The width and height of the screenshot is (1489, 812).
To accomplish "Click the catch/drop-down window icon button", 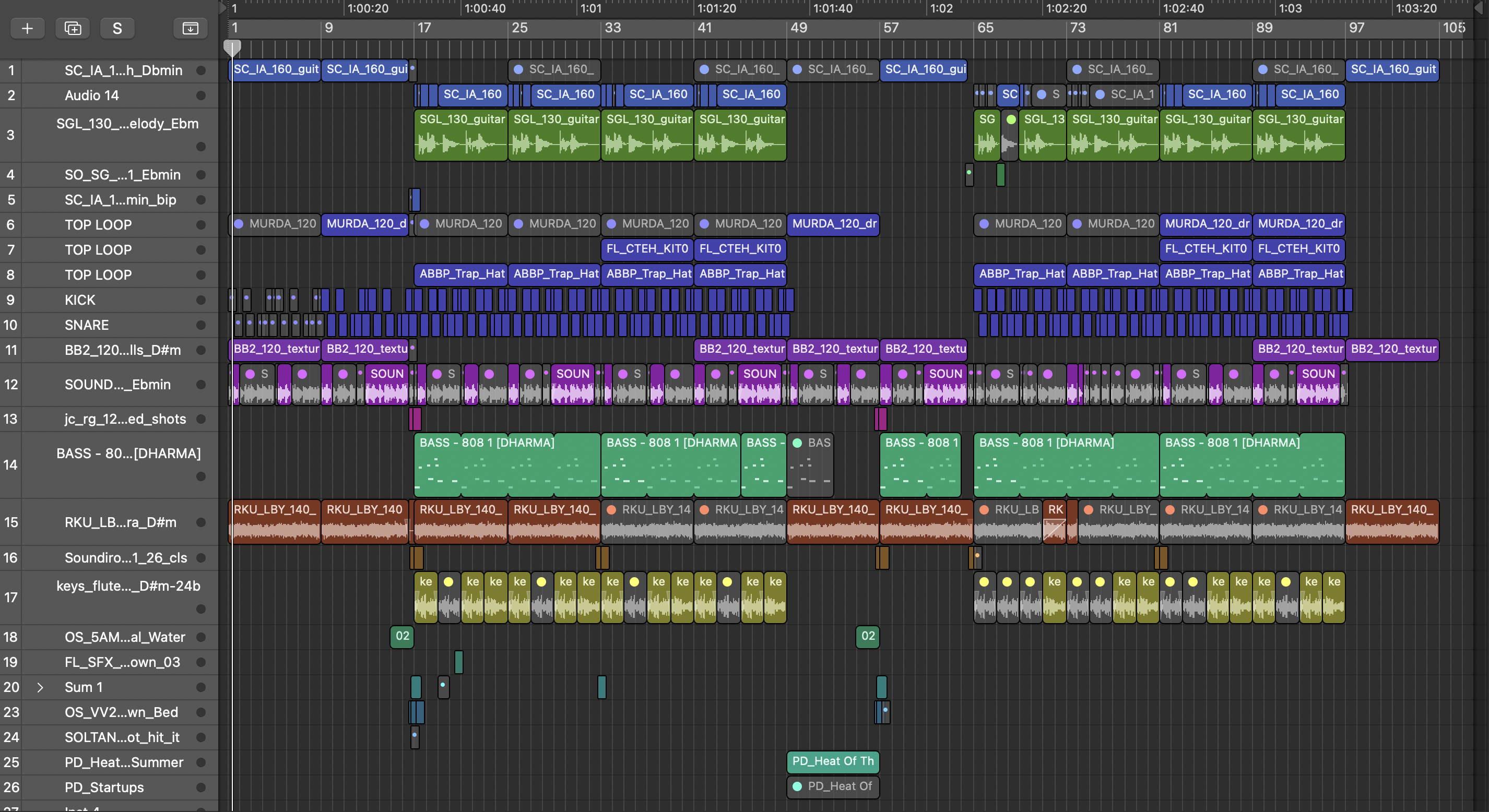I will click(190, 28).
